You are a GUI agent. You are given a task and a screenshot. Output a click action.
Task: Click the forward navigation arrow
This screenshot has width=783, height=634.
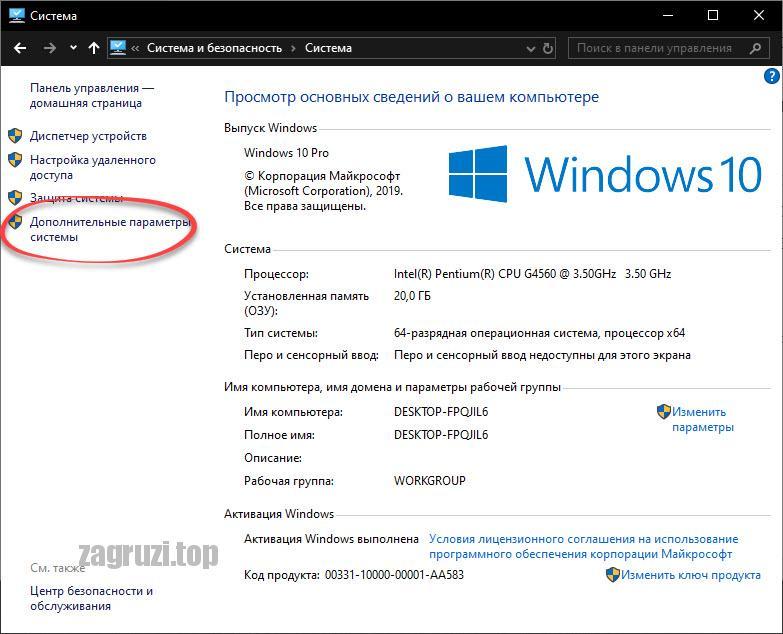[49, 48]
